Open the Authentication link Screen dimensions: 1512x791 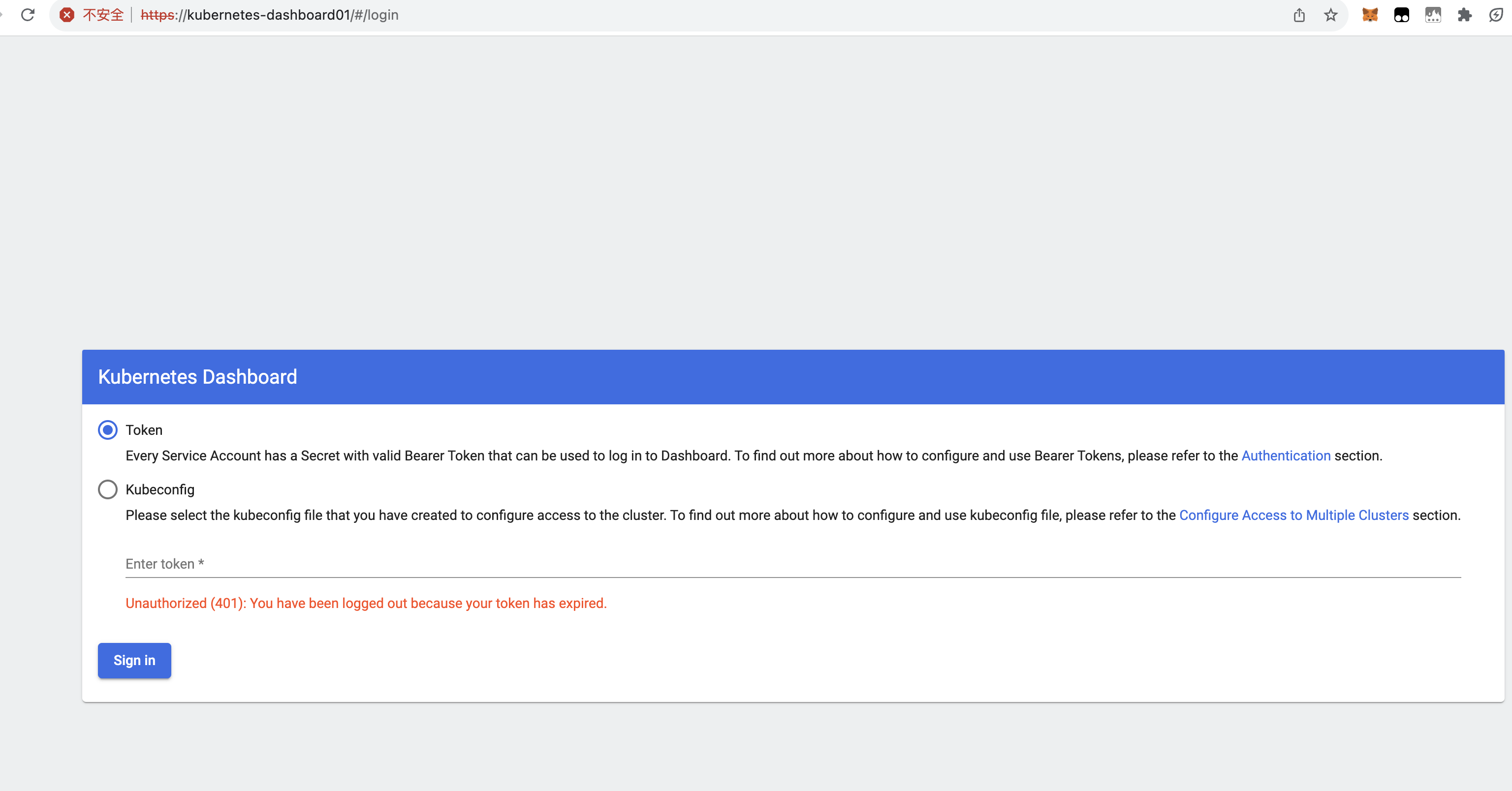click(x=1286, y=456)
